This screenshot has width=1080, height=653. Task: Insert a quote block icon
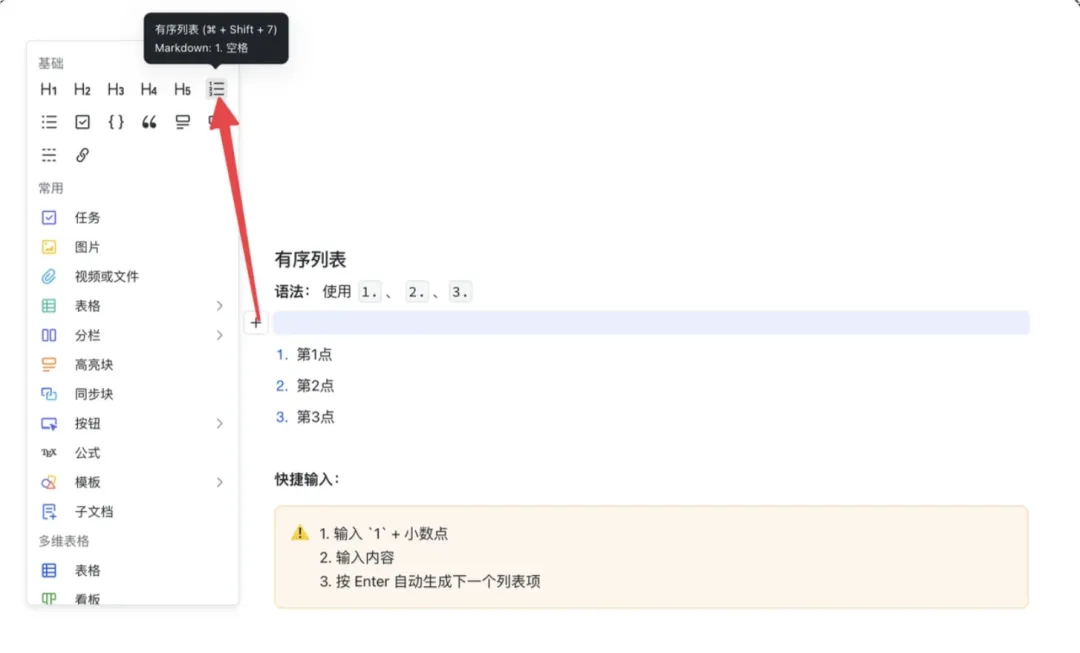[x=149, y=122]
